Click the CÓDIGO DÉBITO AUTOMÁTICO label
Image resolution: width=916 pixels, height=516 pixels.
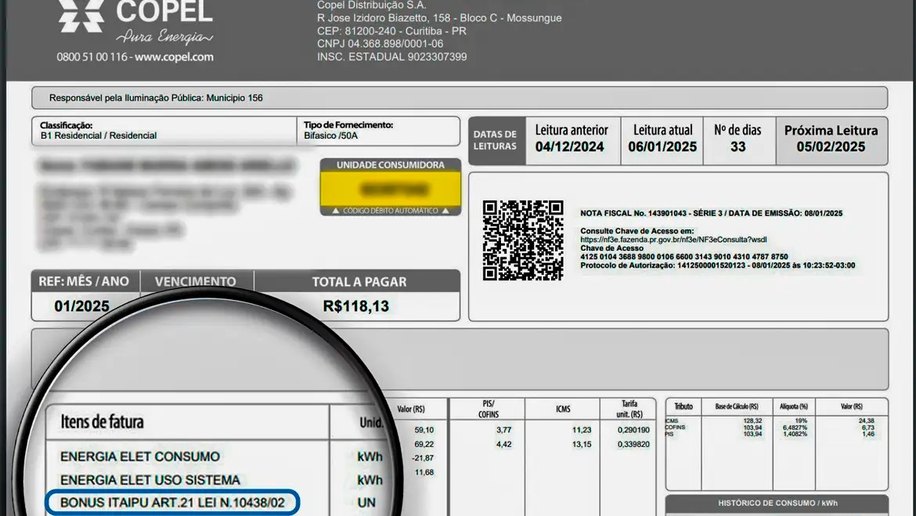click(x=390, y=210)
